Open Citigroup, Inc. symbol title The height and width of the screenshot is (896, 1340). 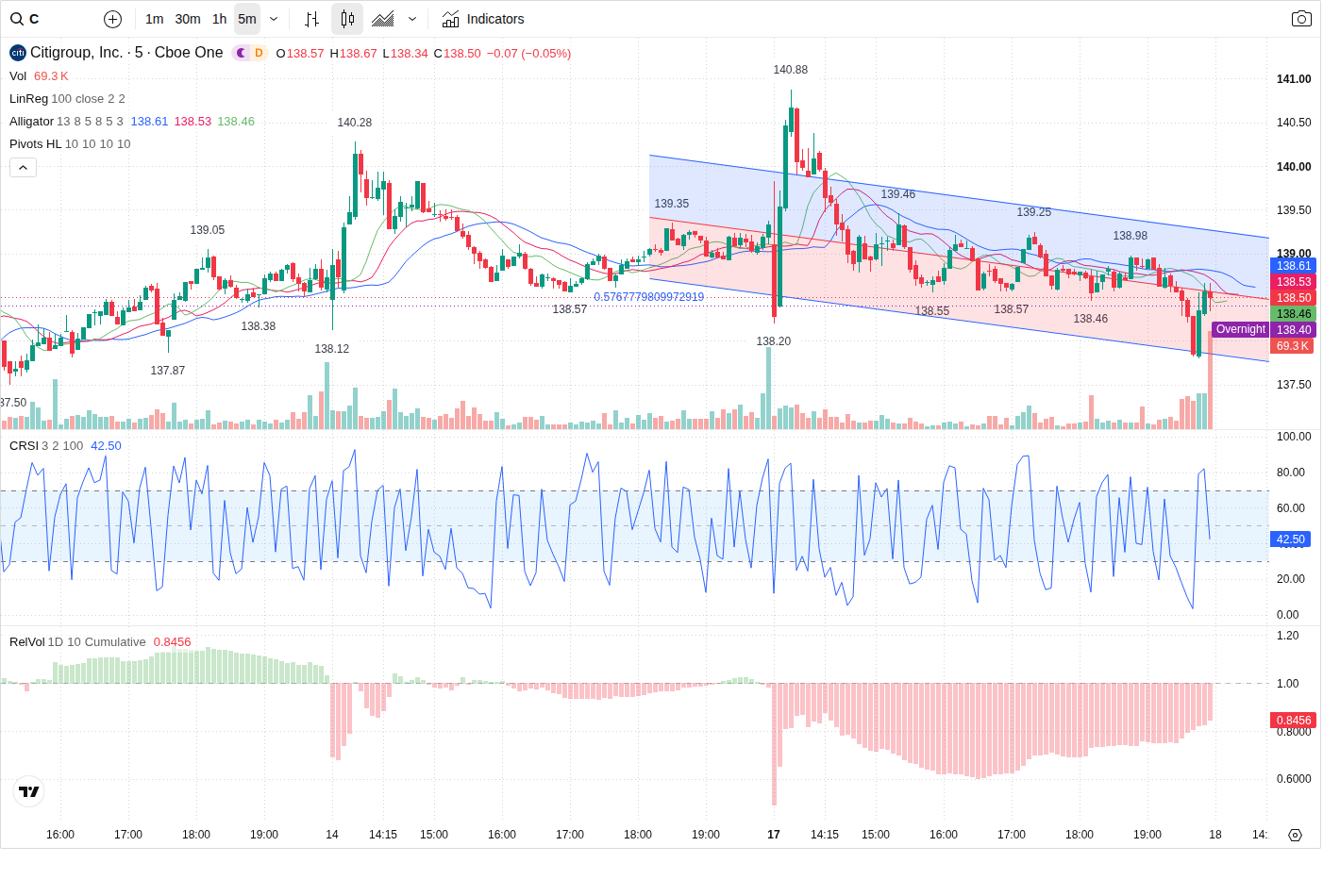coord(126,53)
